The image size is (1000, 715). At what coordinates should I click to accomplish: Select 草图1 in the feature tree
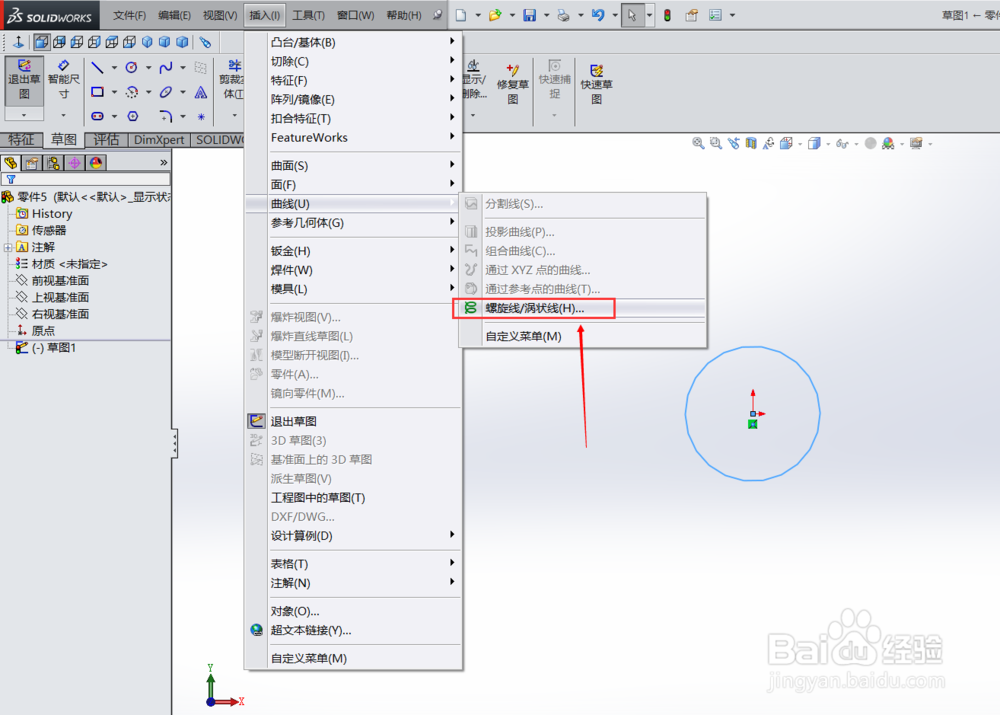tap(54, 348)
